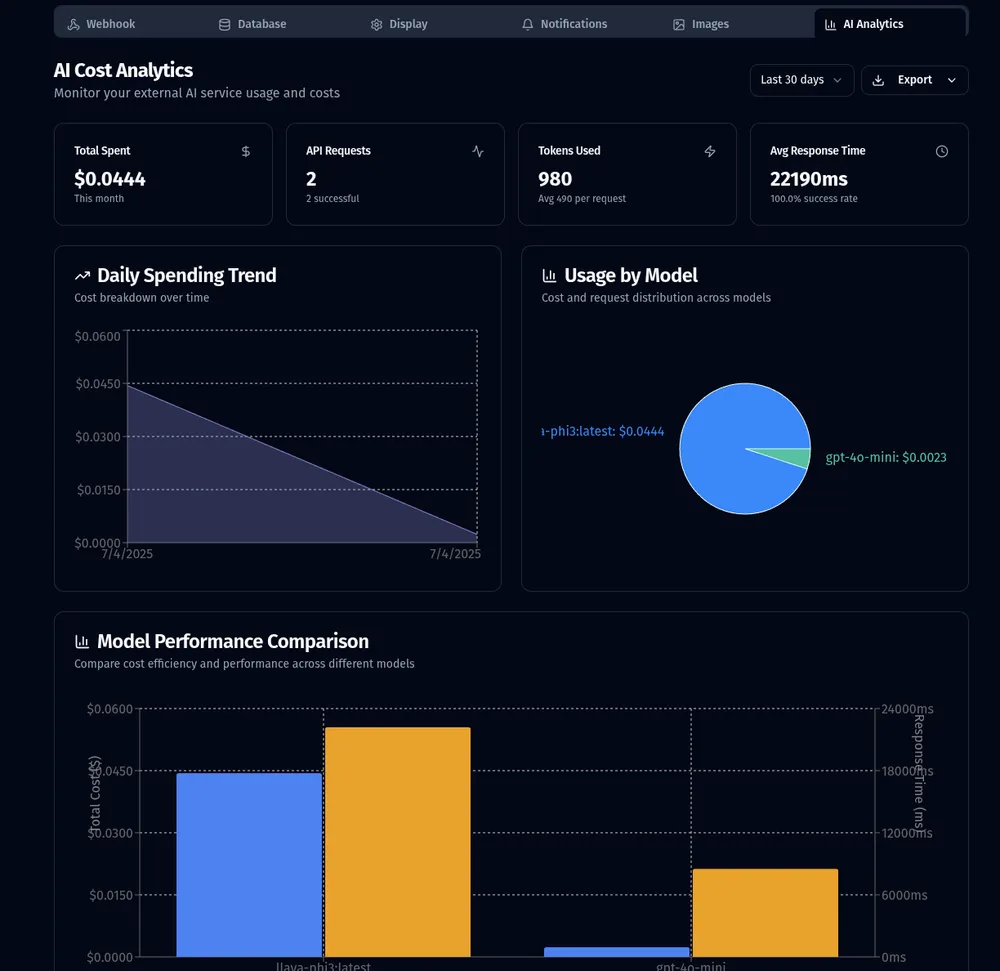
Task: Click the database cylinder icon
Action: pyautogui.click(x=224, y=24)
